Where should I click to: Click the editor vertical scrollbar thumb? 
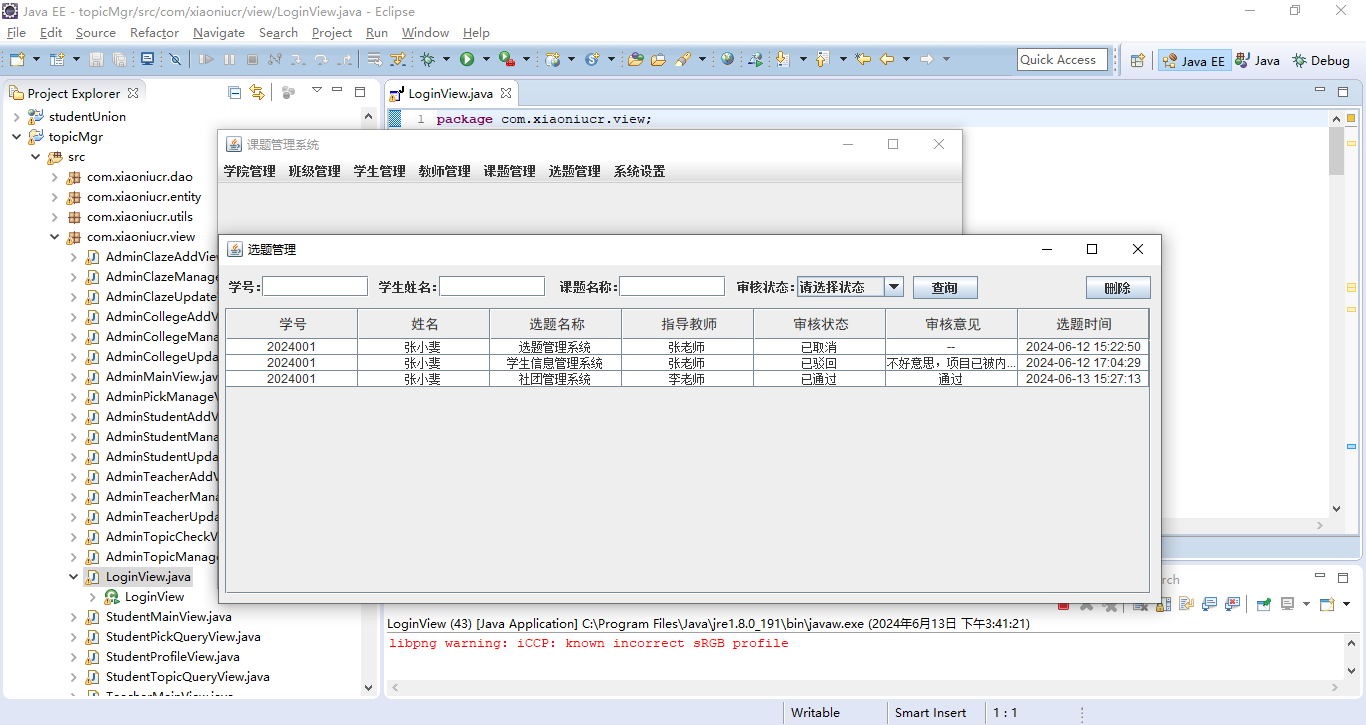(x=1337, y=151)
